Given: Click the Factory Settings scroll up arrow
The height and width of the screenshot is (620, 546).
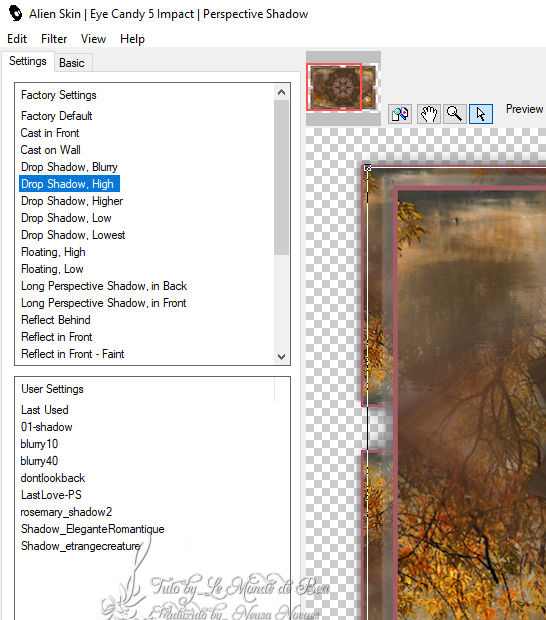Looking at the screenshot, I should click(x=282, y=93).
